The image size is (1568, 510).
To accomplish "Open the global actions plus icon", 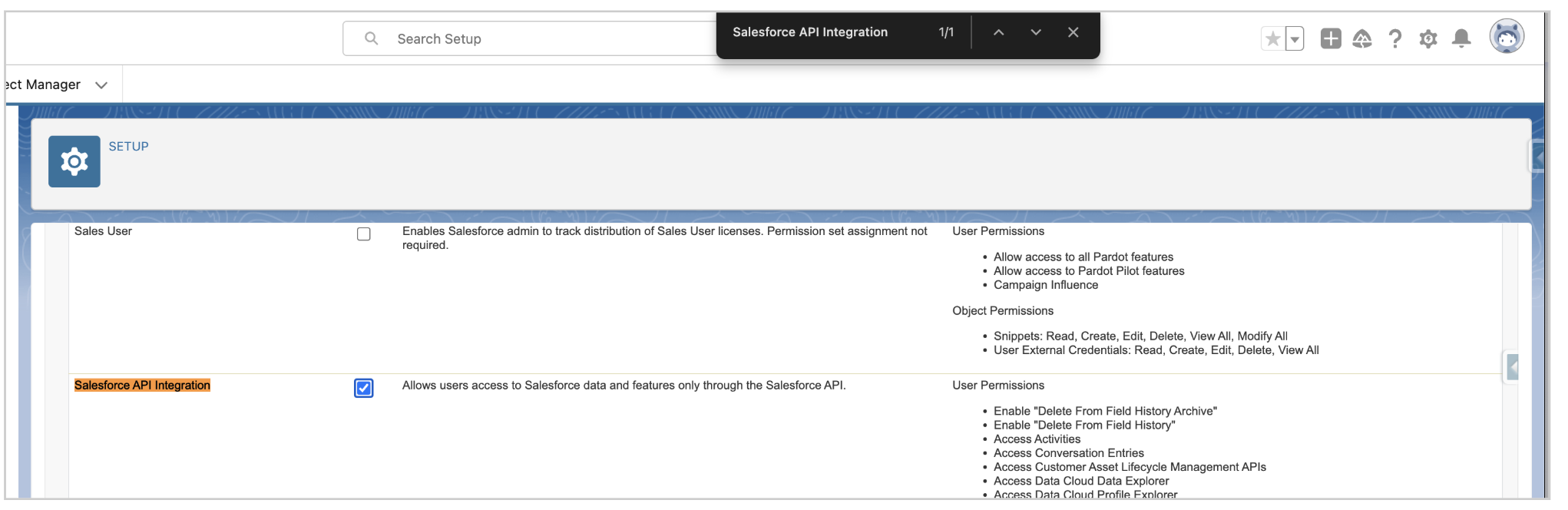I will click(1331, 38).
